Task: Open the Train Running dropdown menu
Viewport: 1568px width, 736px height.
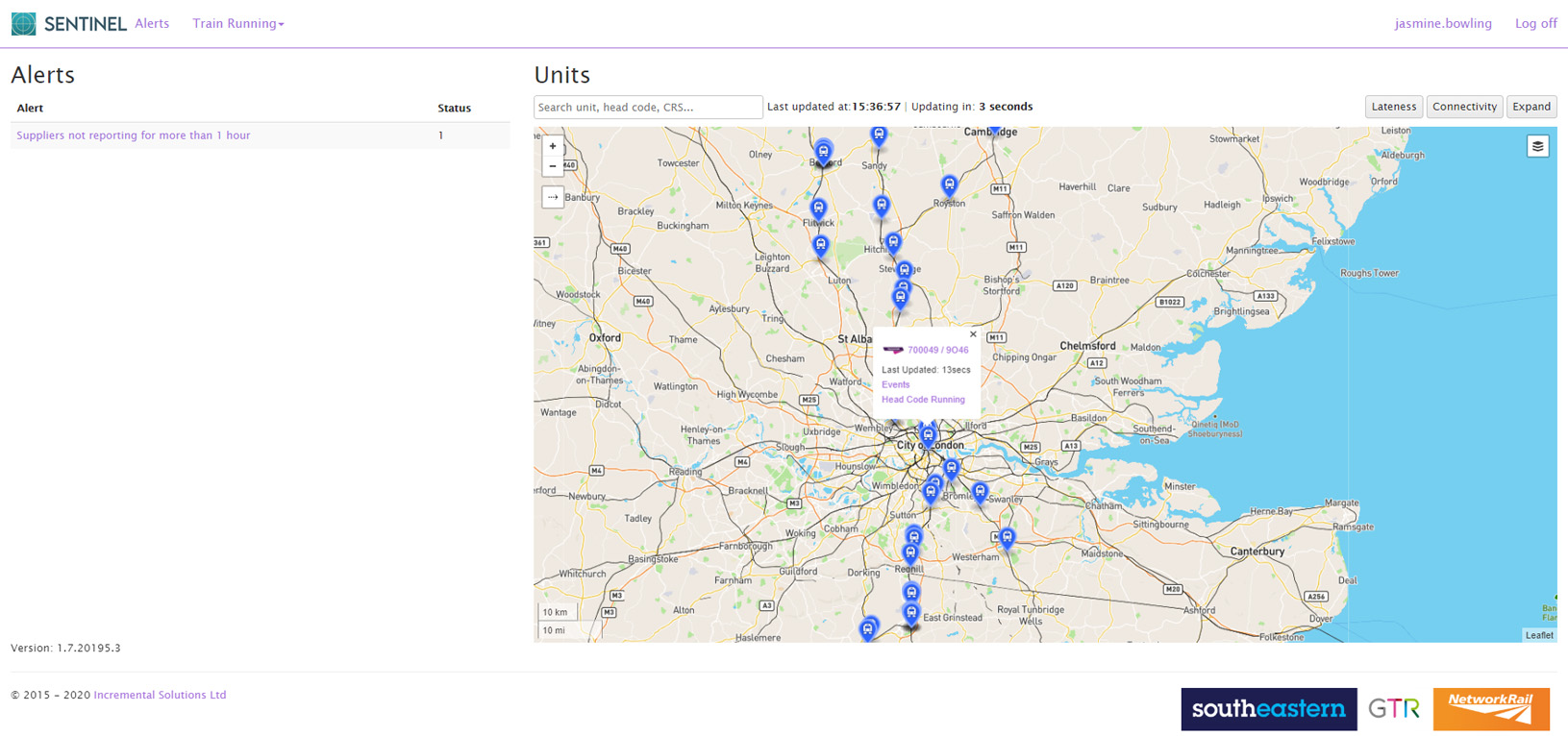Action: click(237, 24)
